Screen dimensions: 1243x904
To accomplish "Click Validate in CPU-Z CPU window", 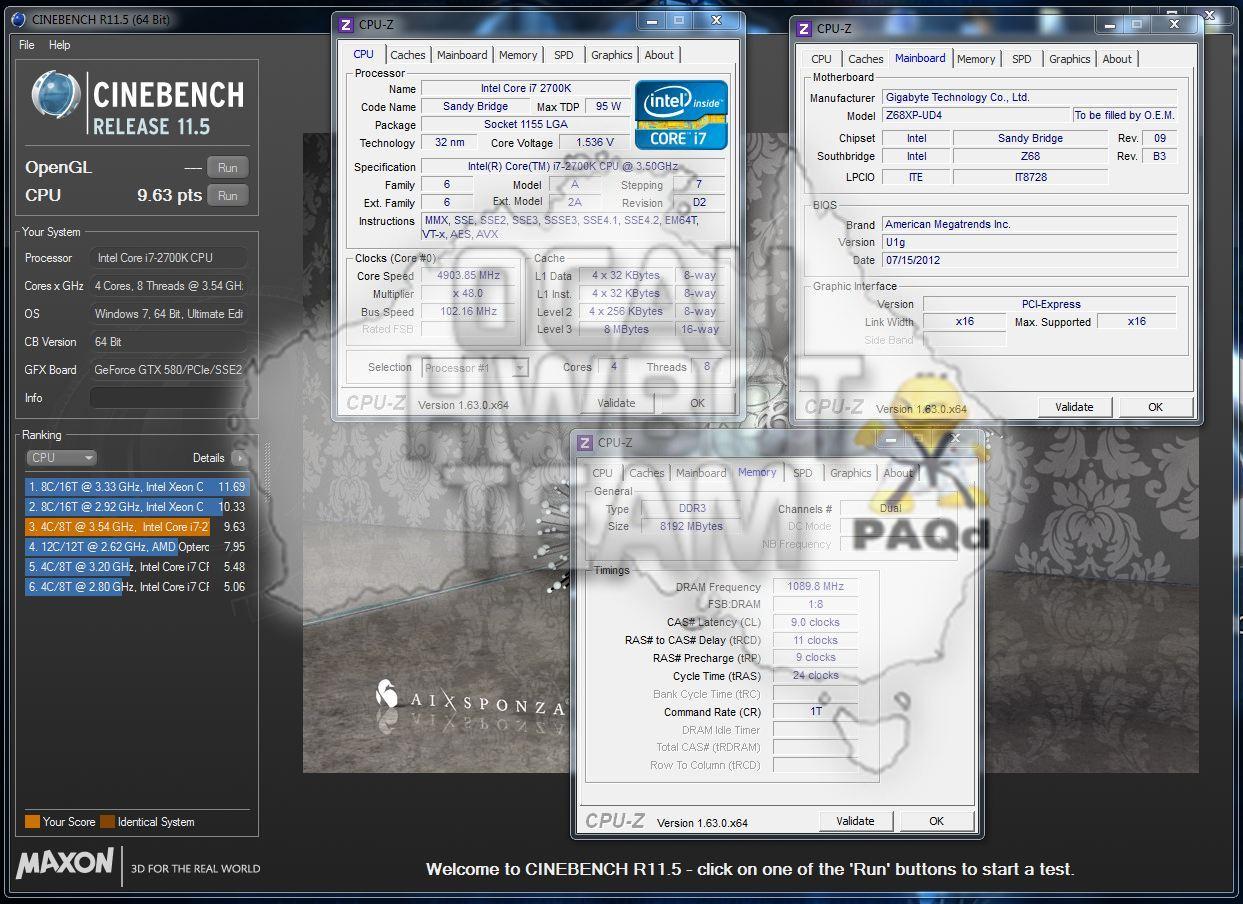I will 616,403.
